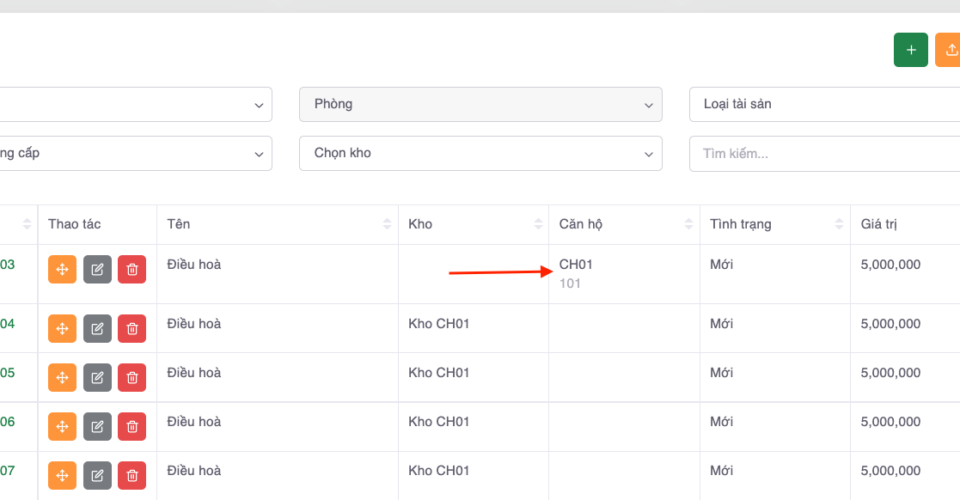Click the orange upload export button
The width and height of the screenshot is (960, 500).
coord(948,50)
